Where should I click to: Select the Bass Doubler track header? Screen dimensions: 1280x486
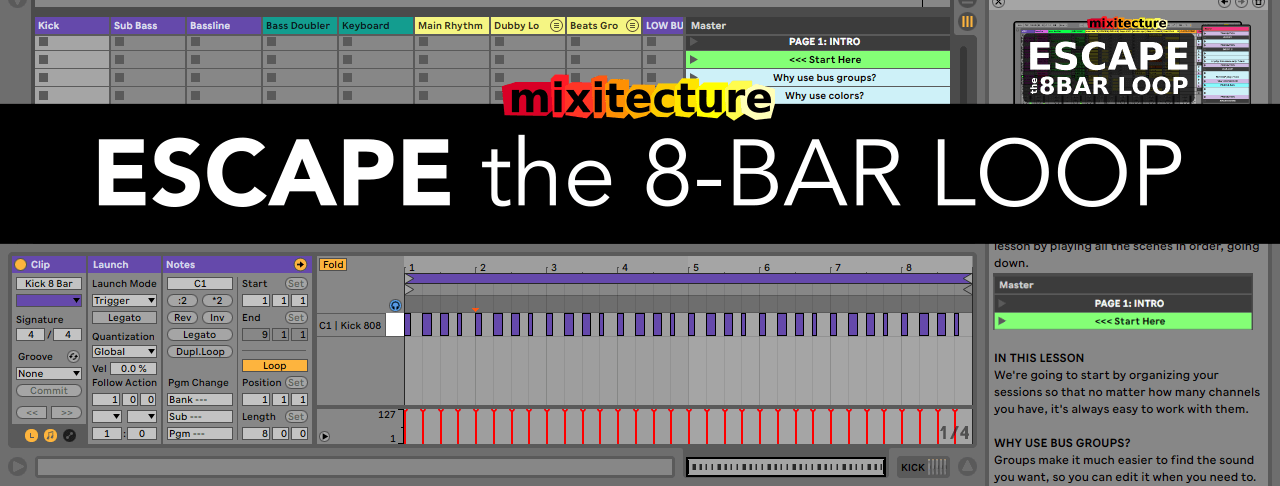[x=300, y=25]
